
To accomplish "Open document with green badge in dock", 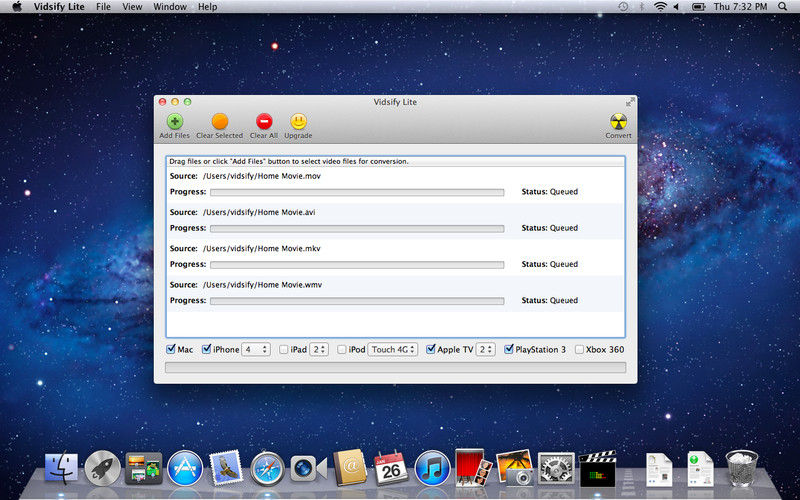I will click(x=700, y=469).
